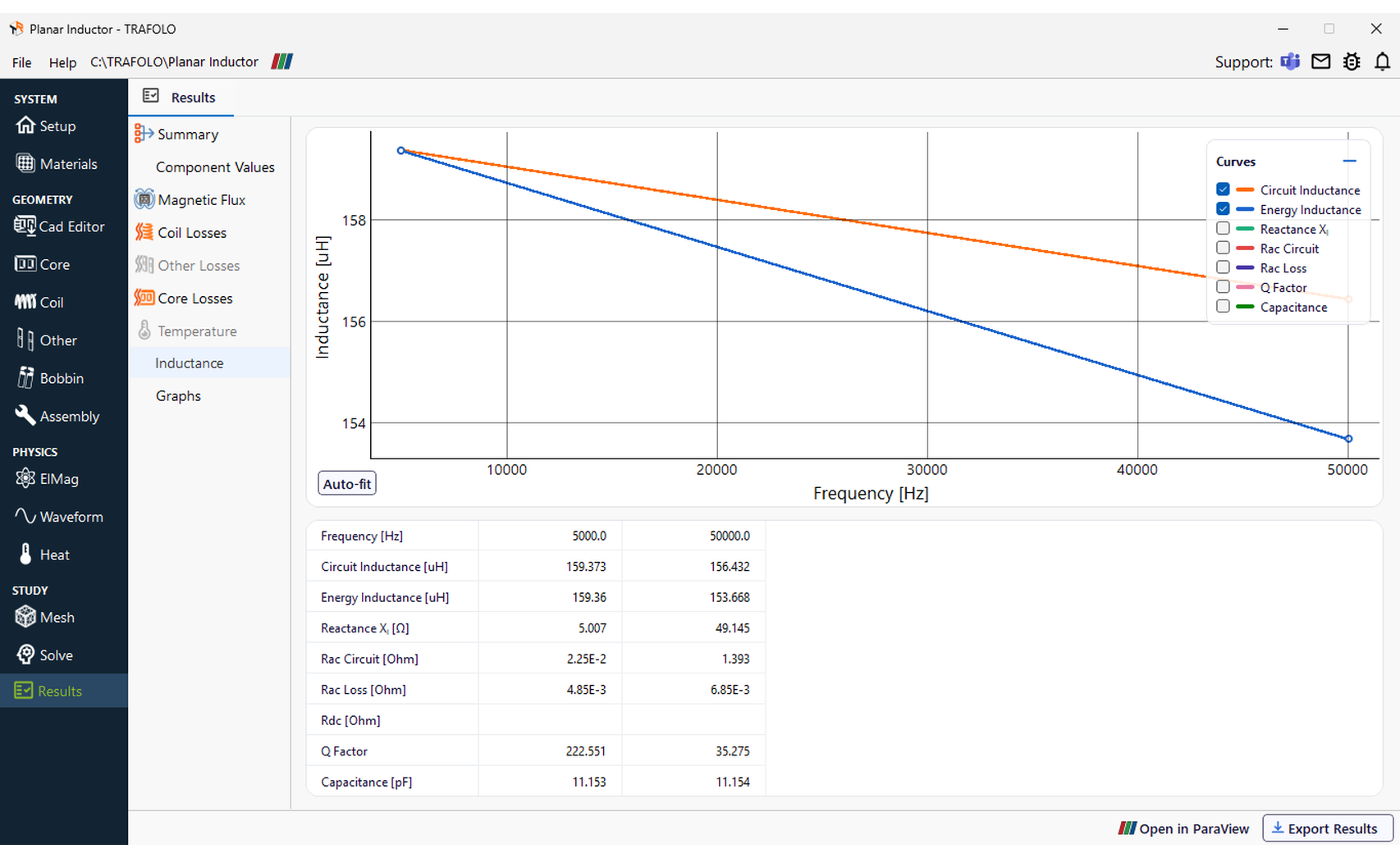Click the Circuit Inductance [uH] row label
Image resolution: width=1400 pixels, height=858 pixels.
384,567
